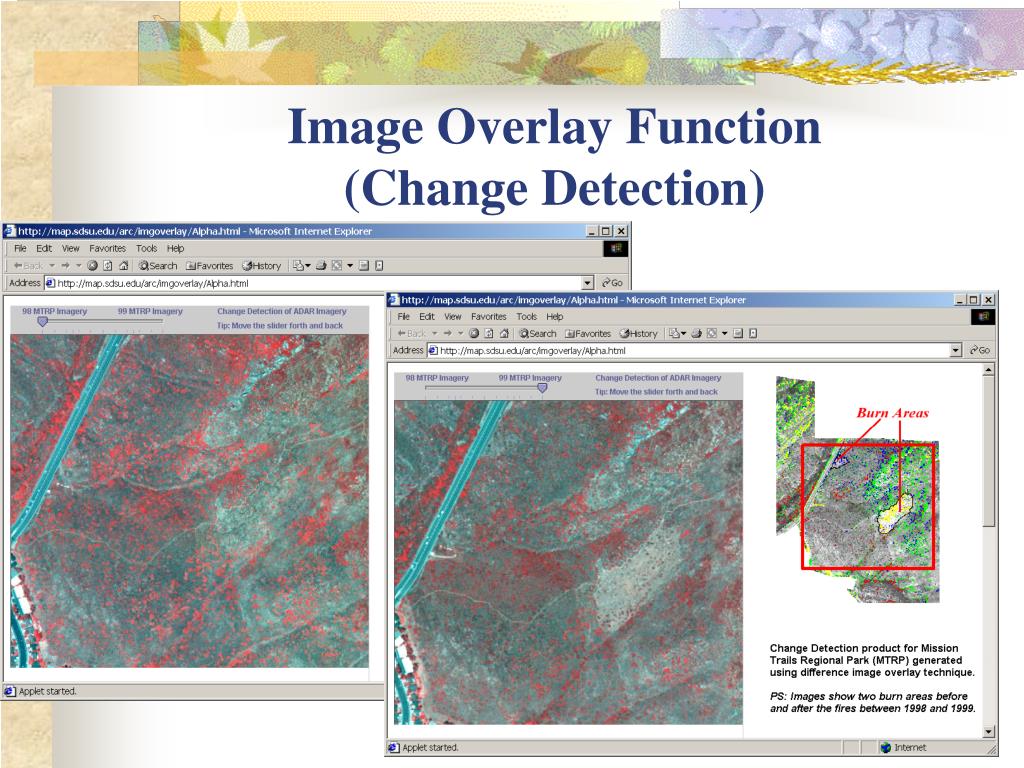This screenshot has height=768, width=1024.
Task: Click the Edit page icon in the left window toolbar
Action: [x=337, y=266]
